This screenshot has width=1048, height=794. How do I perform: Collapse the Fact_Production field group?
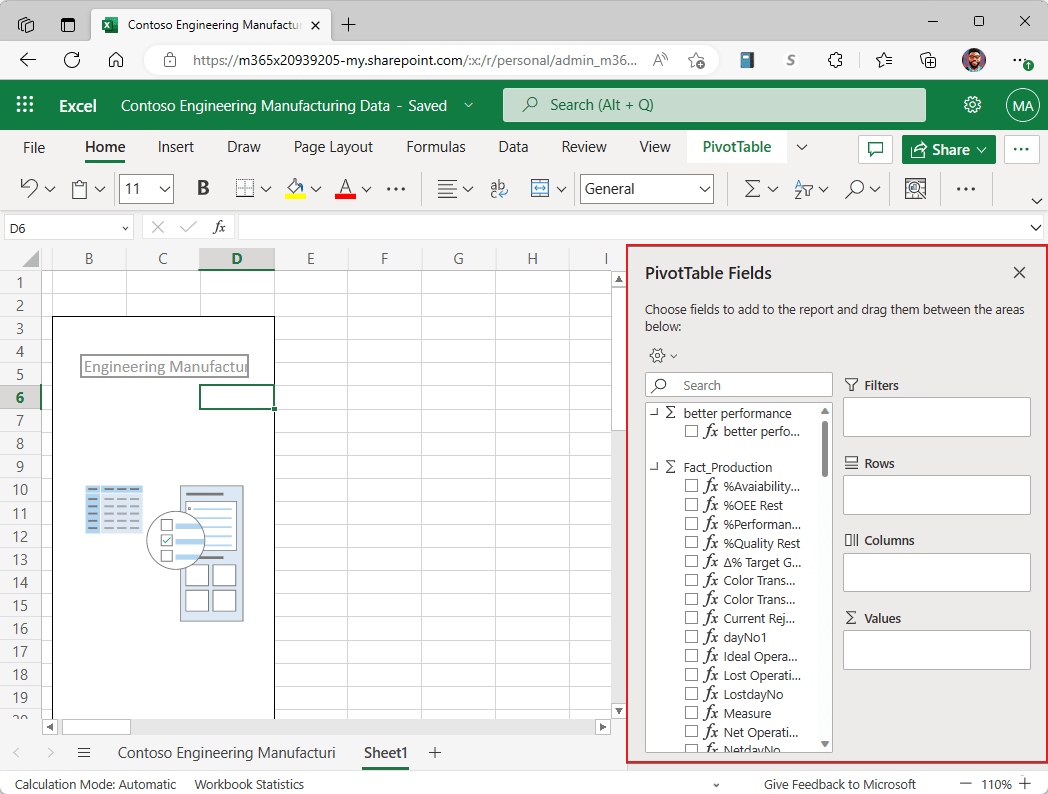(x=657, y=467)
